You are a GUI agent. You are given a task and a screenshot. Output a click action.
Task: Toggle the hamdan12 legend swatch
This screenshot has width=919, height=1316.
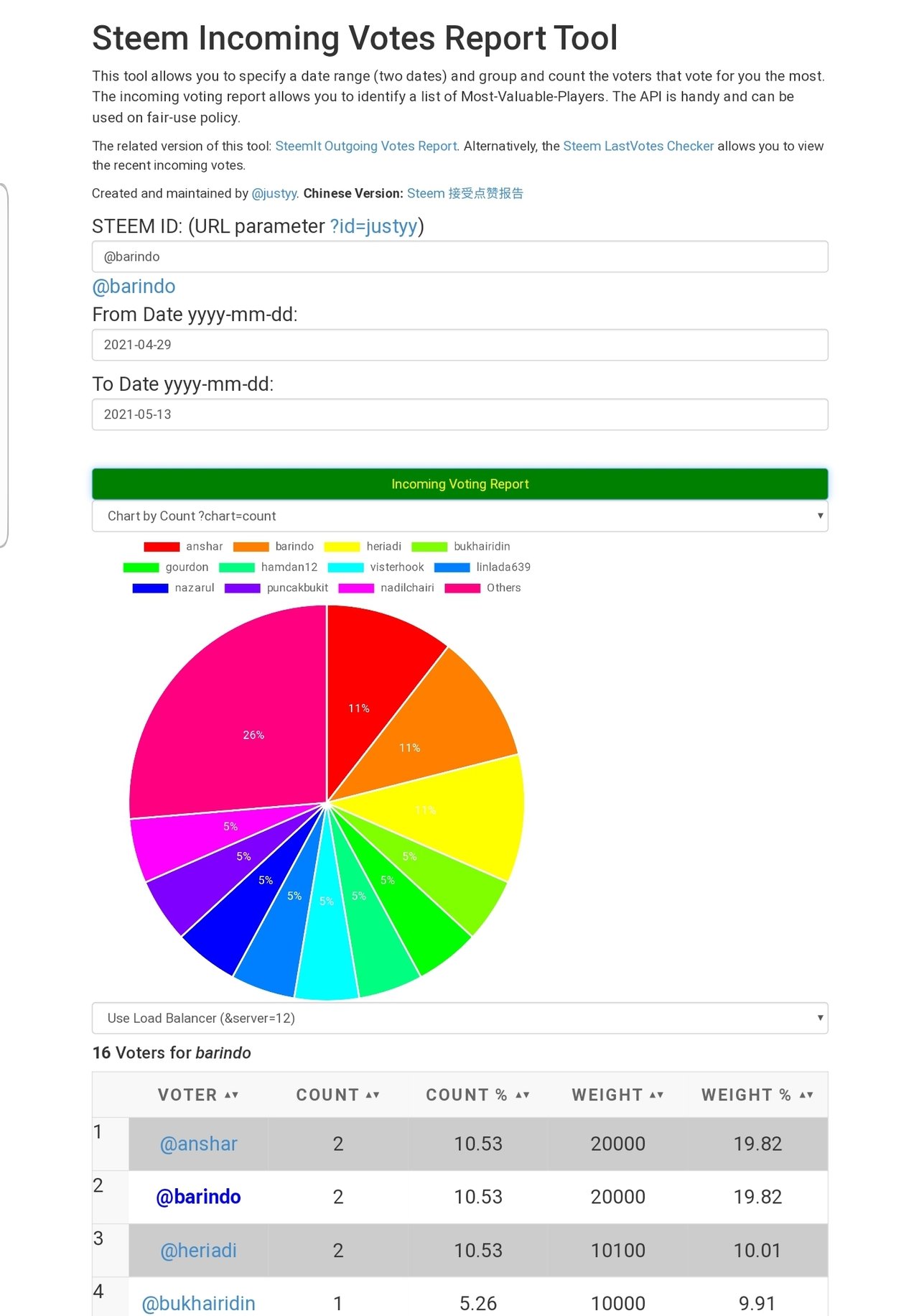[x=237, y=567]
